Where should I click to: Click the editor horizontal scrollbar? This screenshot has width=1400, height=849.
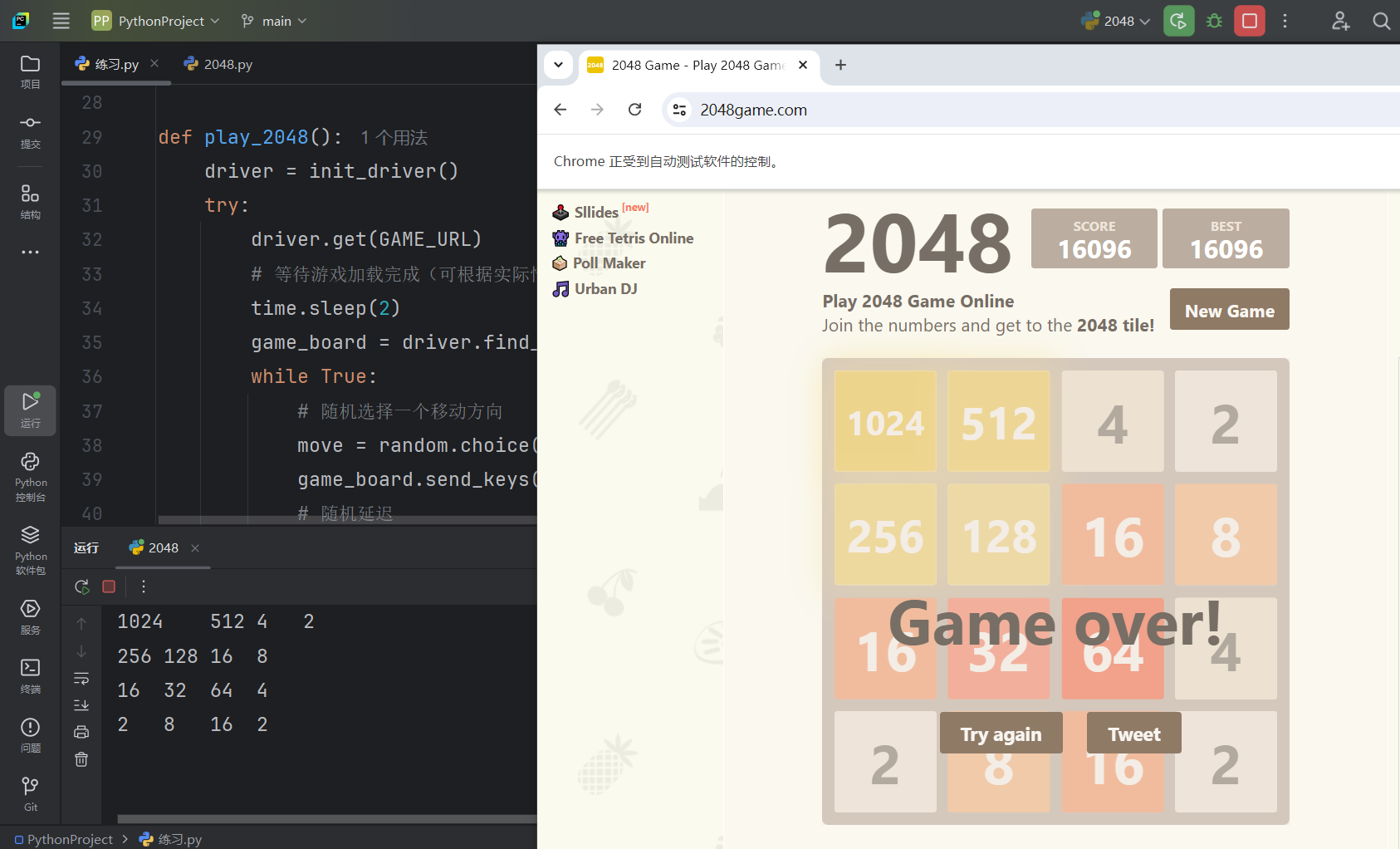(347, 520)
